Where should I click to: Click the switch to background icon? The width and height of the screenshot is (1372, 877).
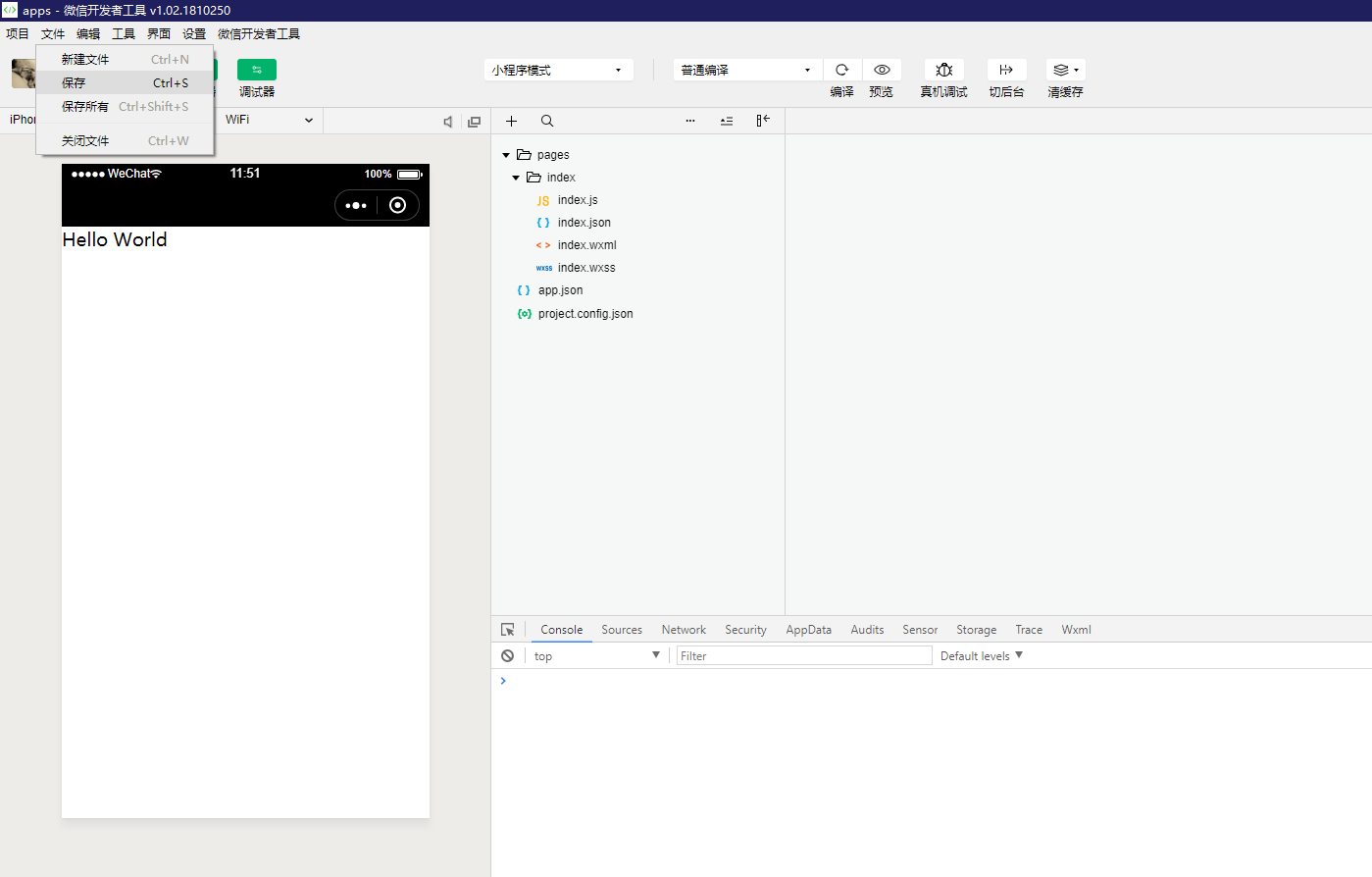click(1006, 70)
